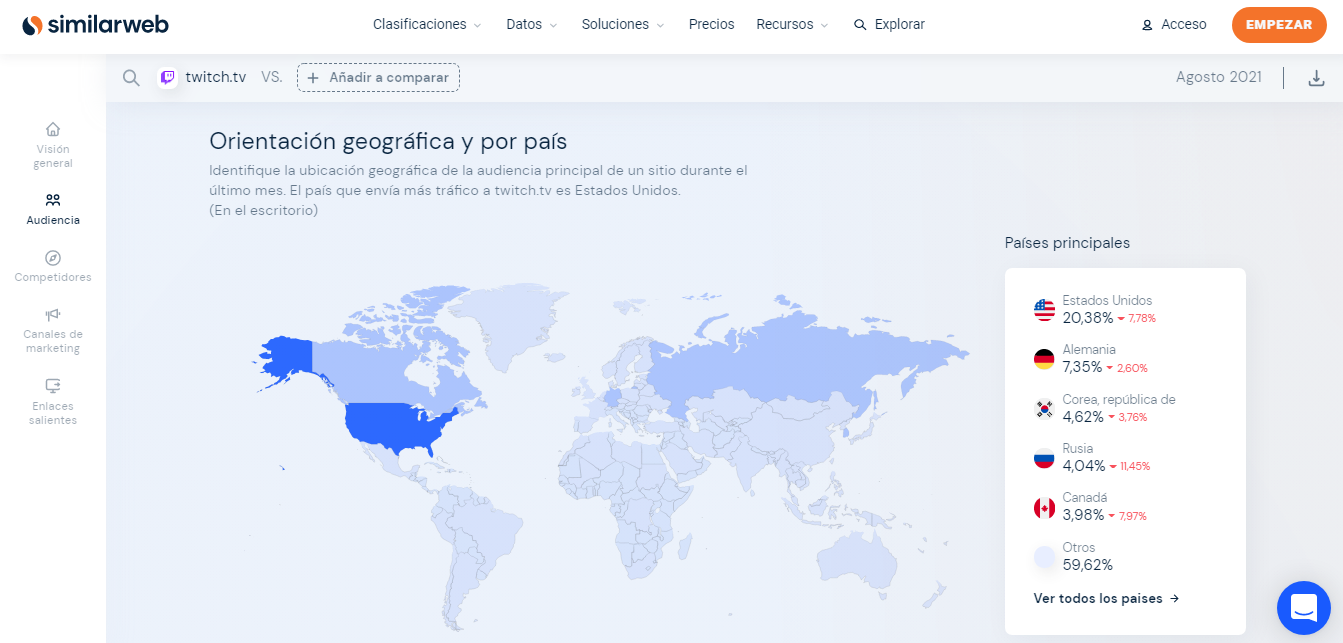This screenshot has width=1343, height=643.
Task: Open the Competidores sidebar section
Action: (53, 267)
